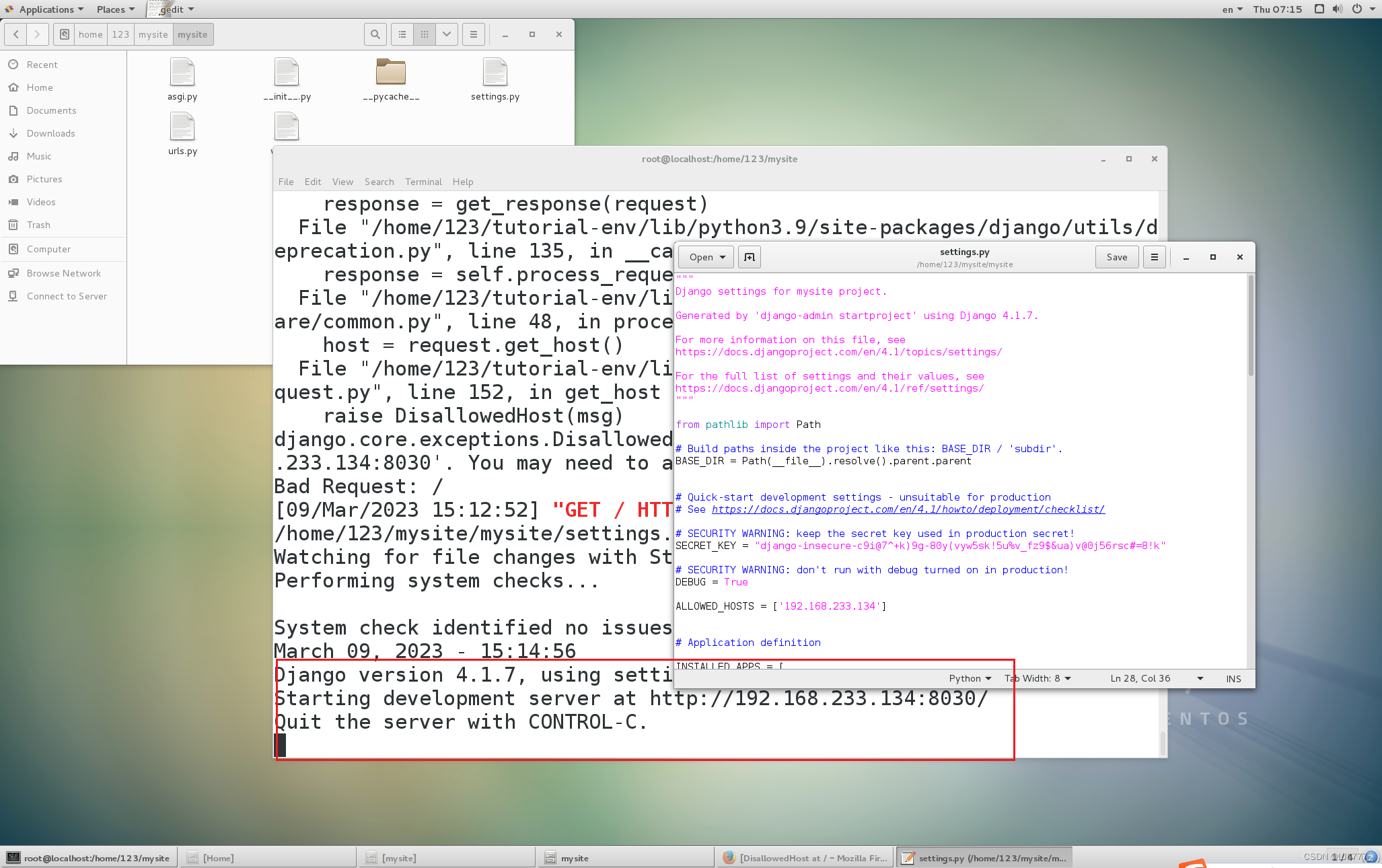Open the Terminal menu in terminal
This screenshot has height=868, width=1382.
tap(423, 182)
